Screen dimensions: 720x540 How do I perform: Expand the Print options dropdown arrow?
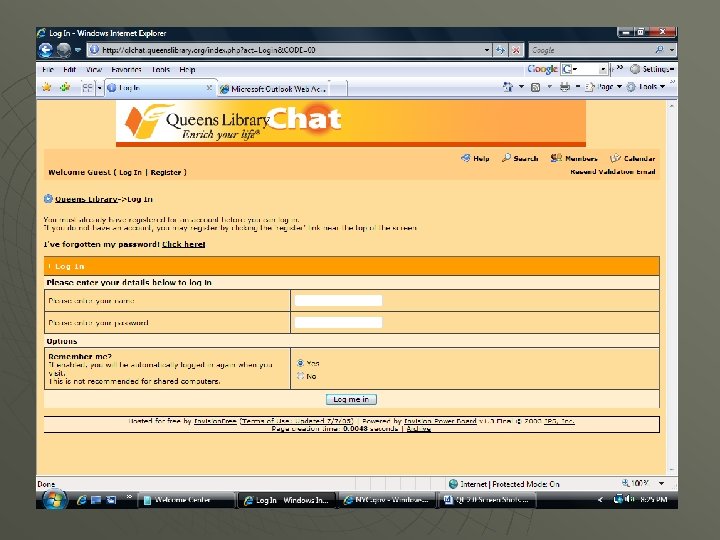(577, 87)
